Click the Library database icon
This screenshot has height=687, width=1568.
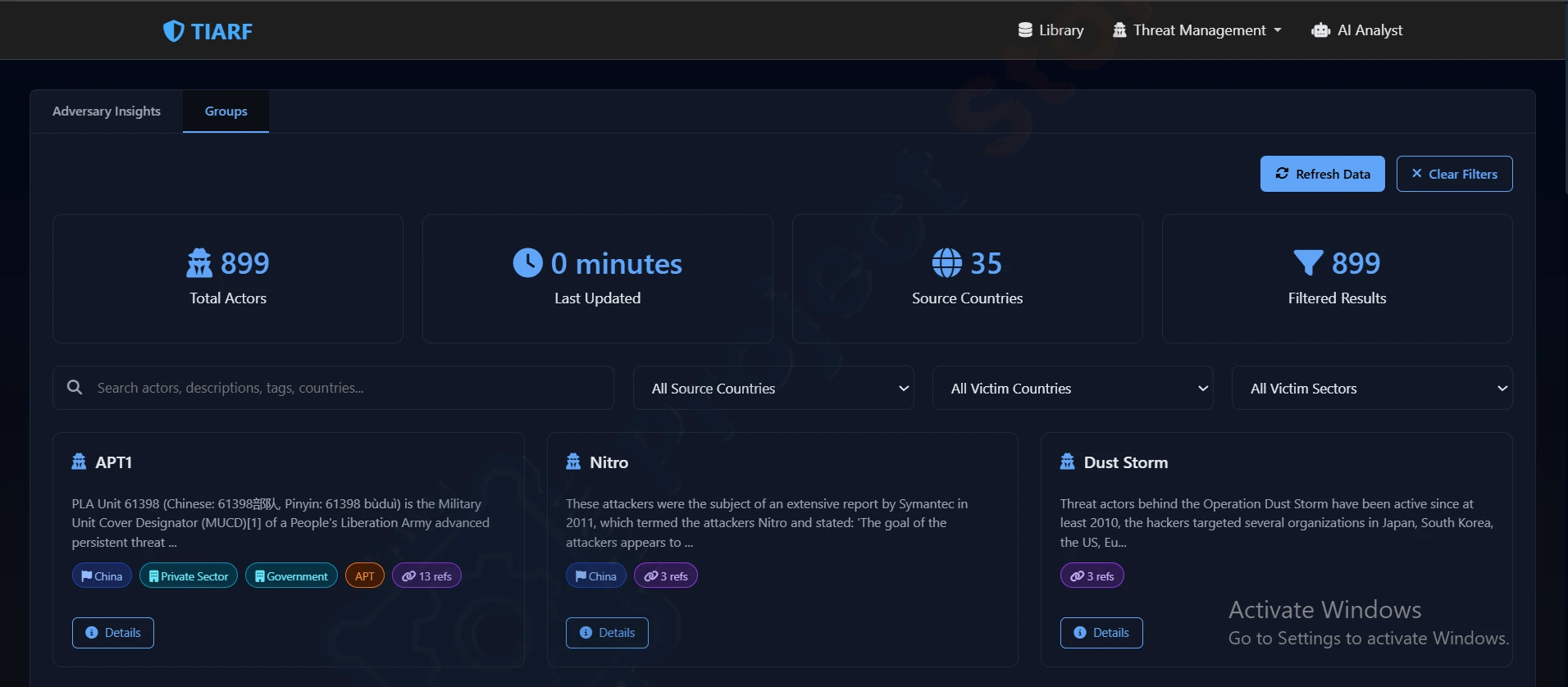pyautogui.click(x=1025, y=30)
